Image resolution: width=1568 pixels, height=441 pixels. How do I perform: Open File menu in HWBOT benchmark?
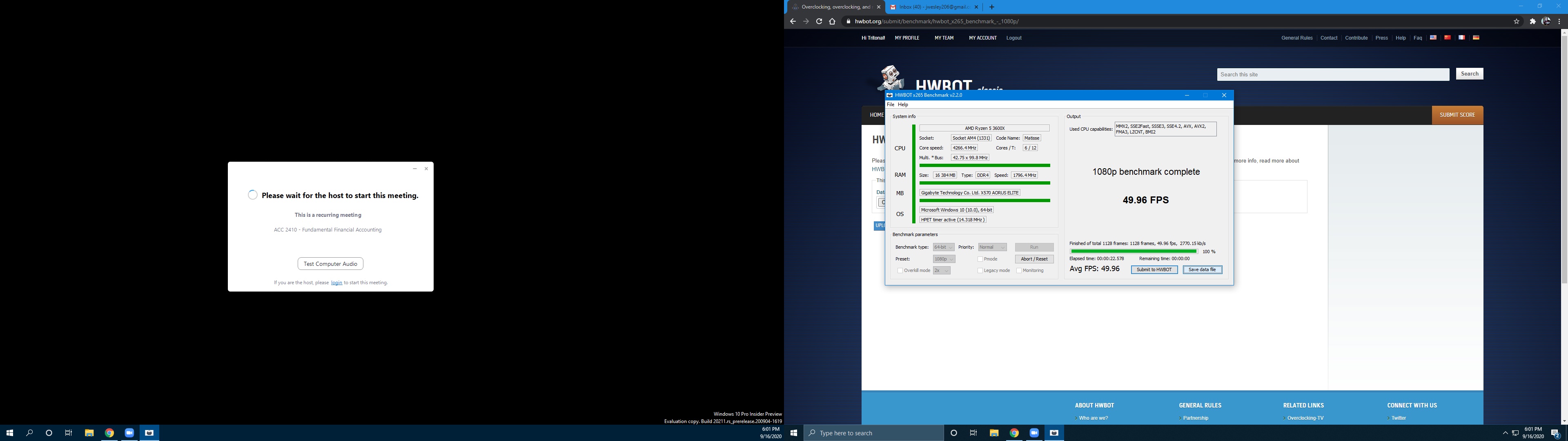pos(891,105)
